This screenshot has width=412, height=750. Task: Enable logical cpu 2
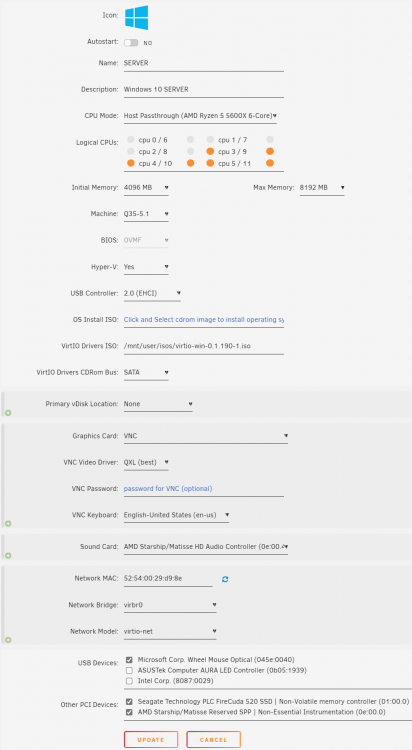pos(131,152)
